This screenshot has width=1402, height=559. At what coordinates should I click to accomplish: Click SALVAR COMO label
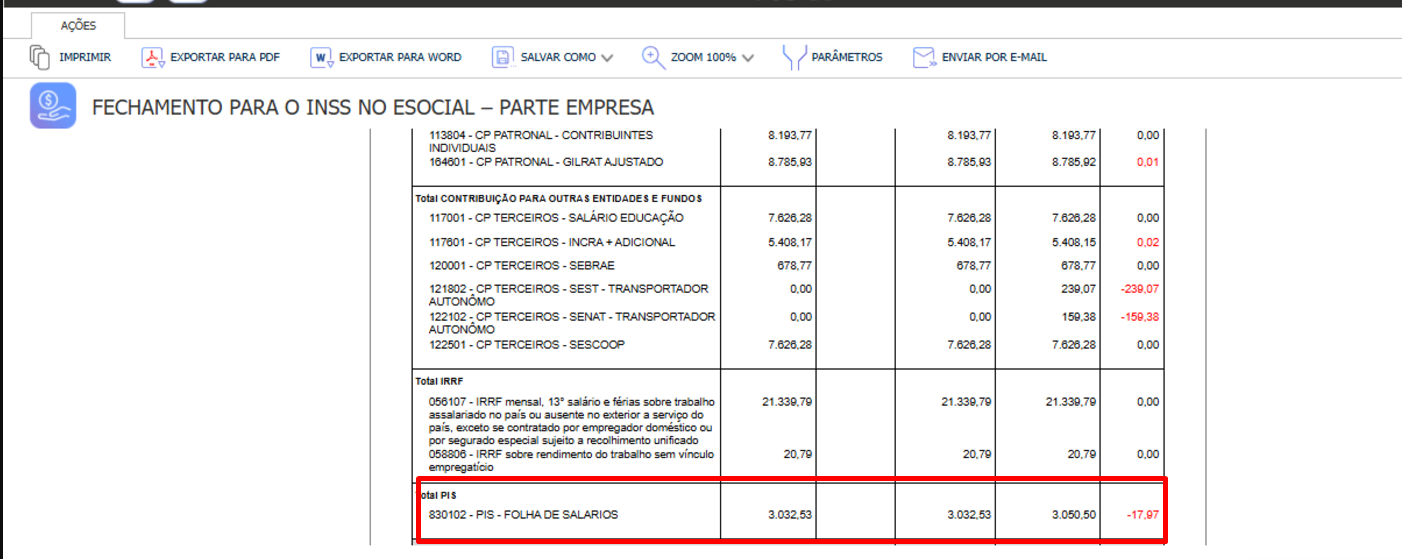(558, 58)
